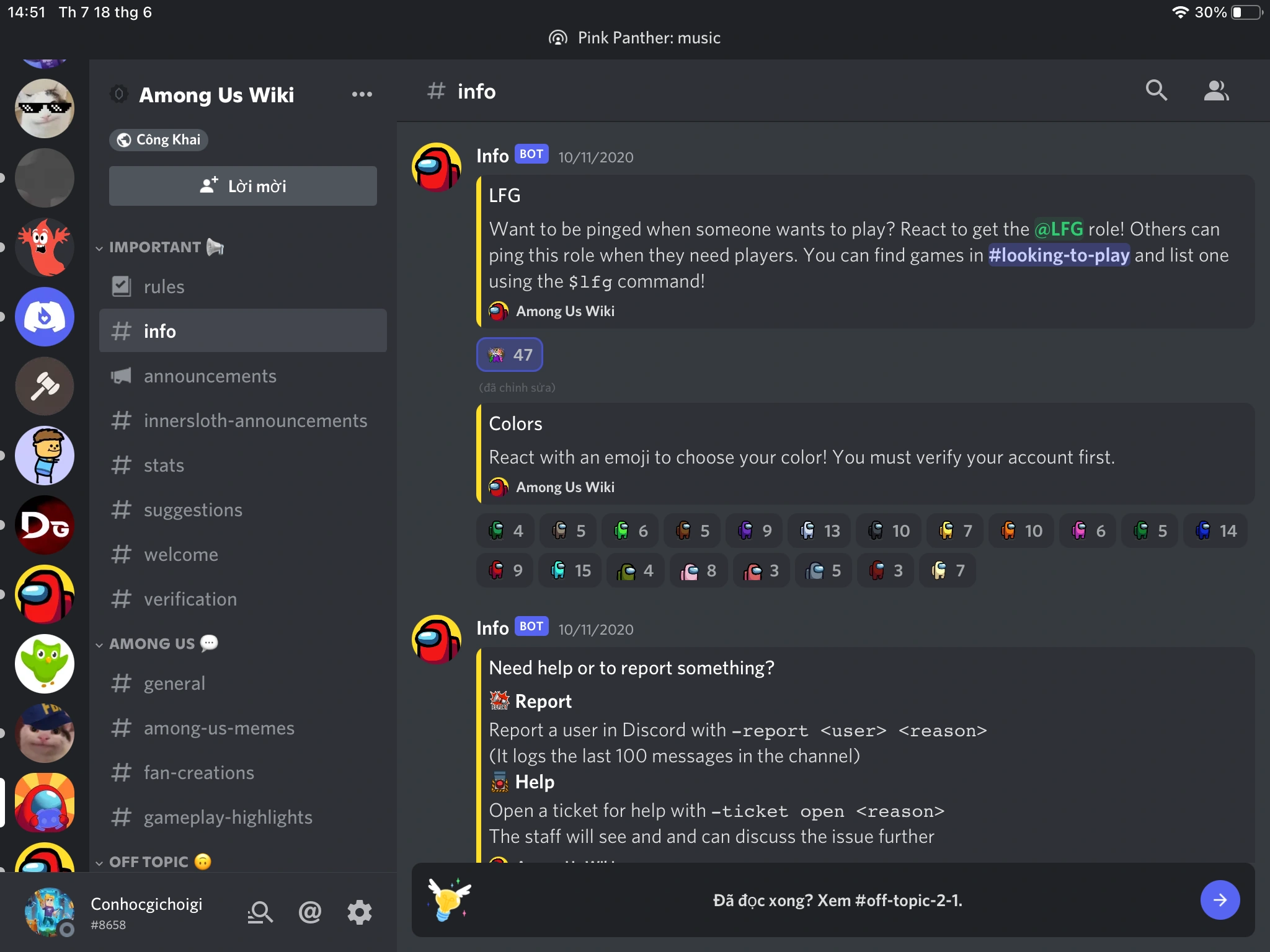The width and height of the screenshot is (1270, 952).
Task: Open the announcements channel
Action: 210,376
